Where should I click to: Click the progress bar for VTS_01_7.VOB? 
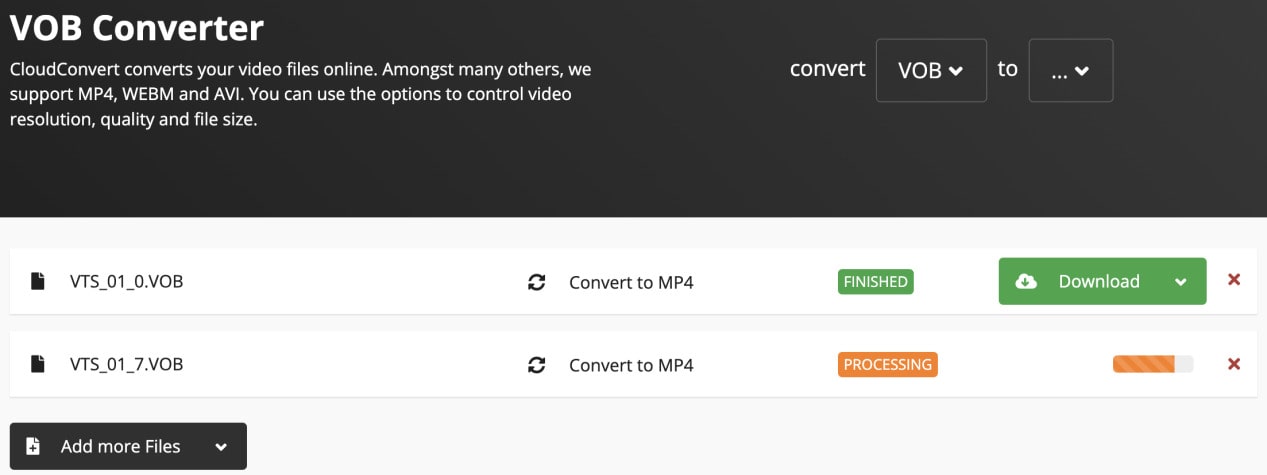coord(1152,364)
